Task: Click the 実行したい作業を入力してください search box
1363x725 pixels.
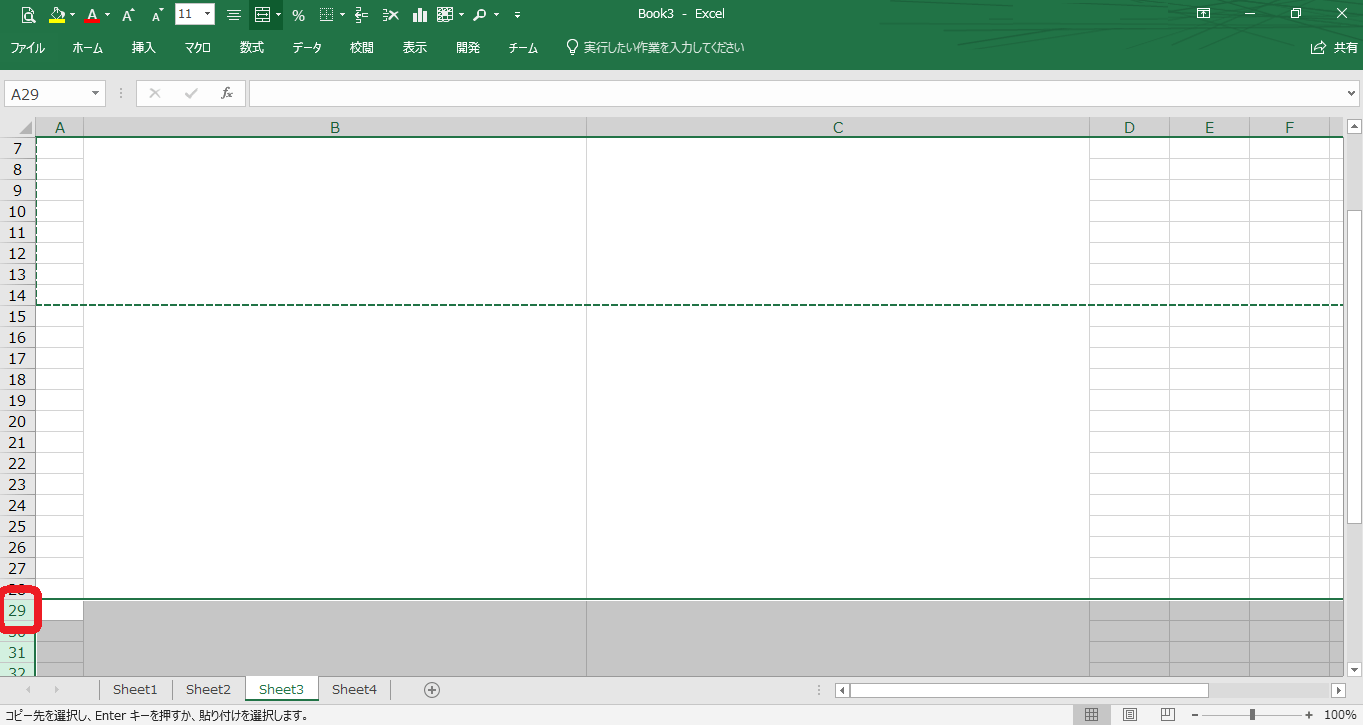Action: (655, 48)
